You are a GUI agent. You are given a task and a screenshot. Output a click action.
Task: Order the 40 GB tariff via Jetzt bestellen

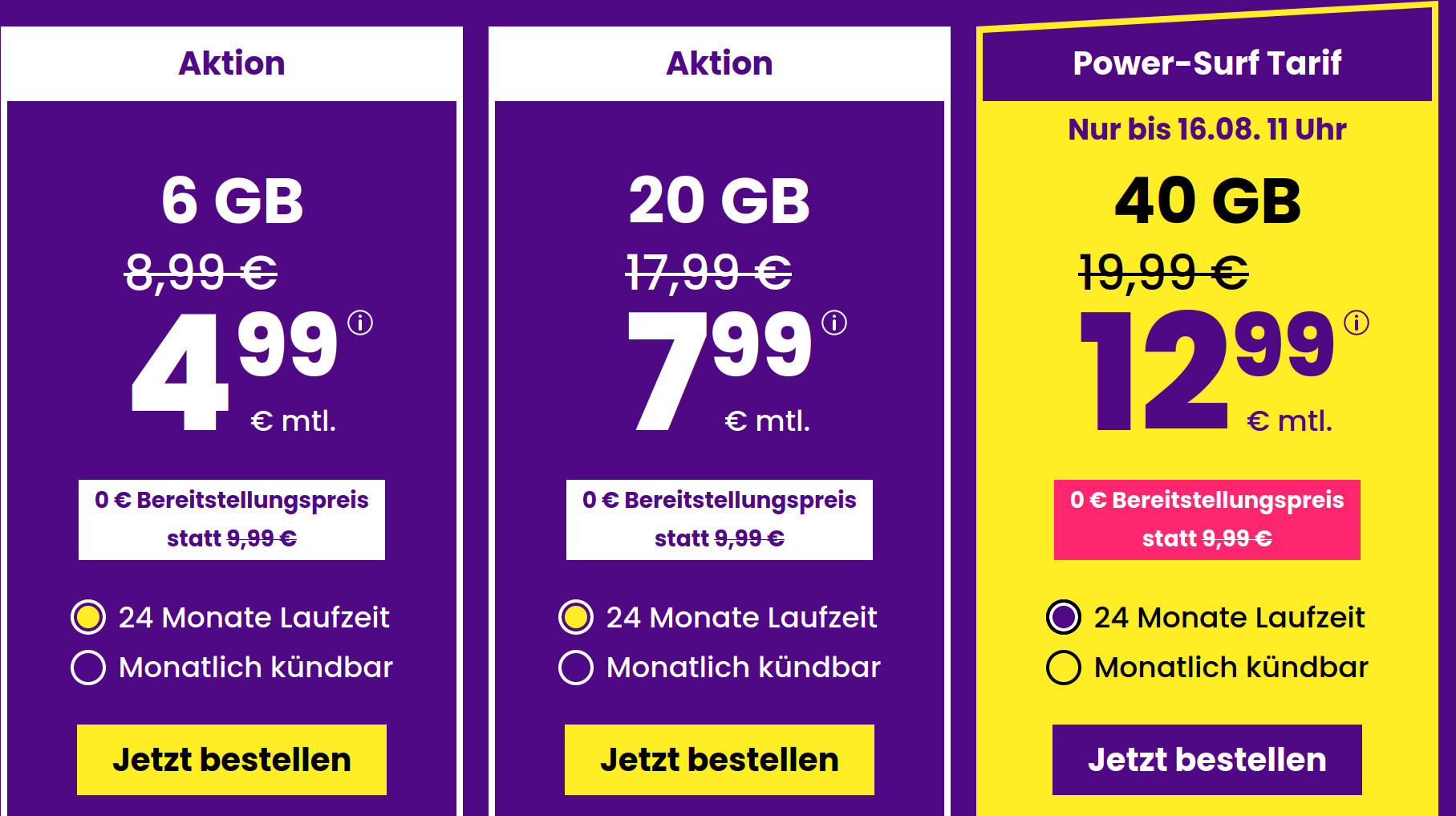[1207, 757]
